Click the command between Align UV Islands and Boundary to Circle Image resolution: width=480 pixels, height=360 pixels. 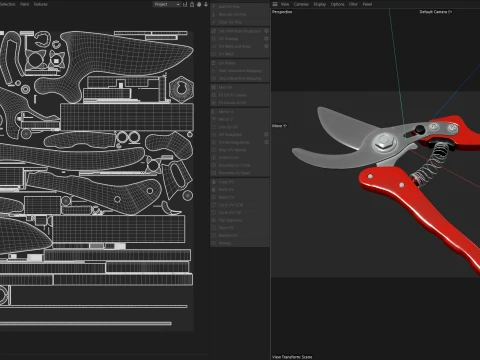coord(240,158)
